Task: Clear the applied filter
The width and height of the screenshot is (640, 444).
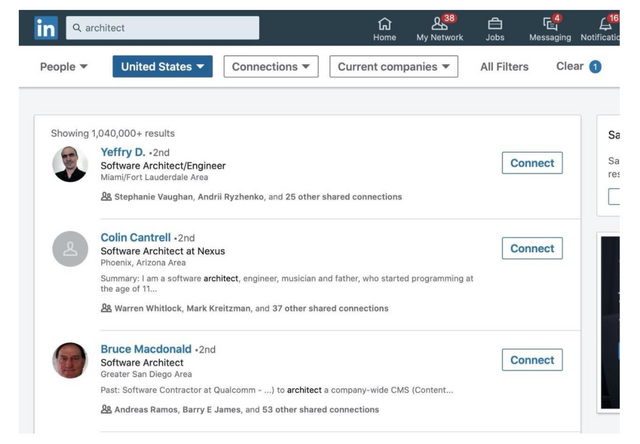Action: coord(577,67)
